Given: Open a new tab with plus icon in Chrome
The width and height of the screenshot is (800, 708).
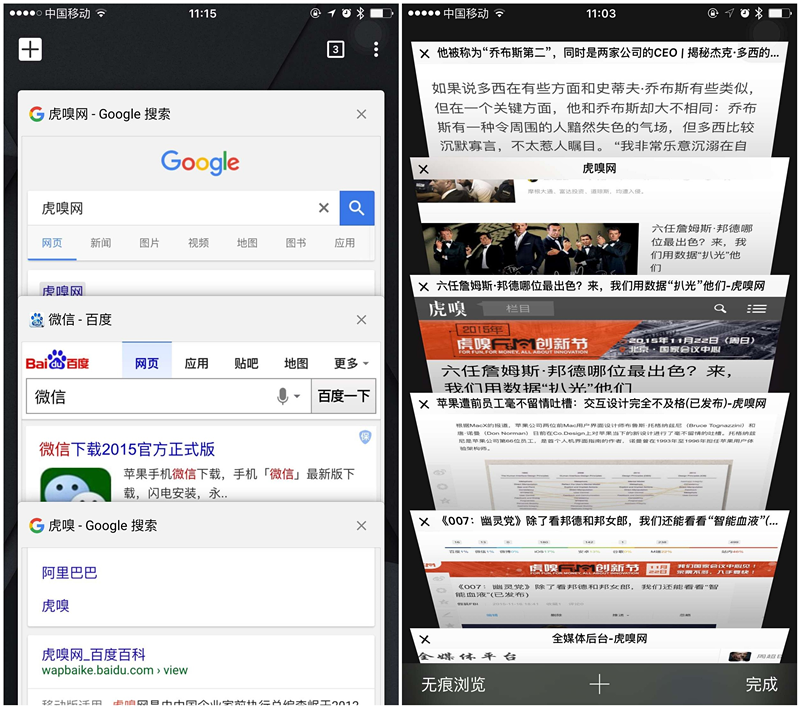Looking at the screenshot, I should (30, 49).
